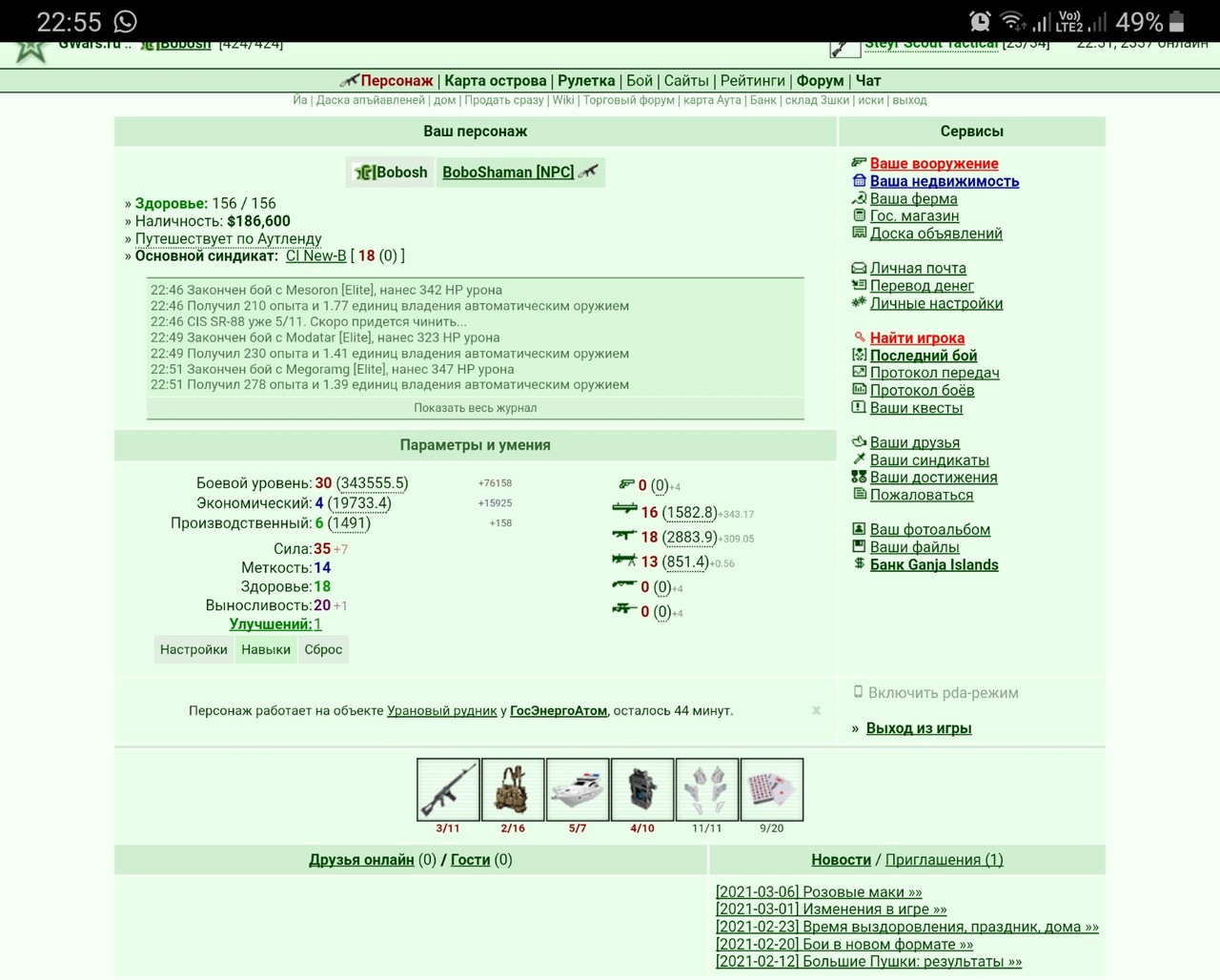Click the building icon beside Ваша недвижимость

pos(859,180)
